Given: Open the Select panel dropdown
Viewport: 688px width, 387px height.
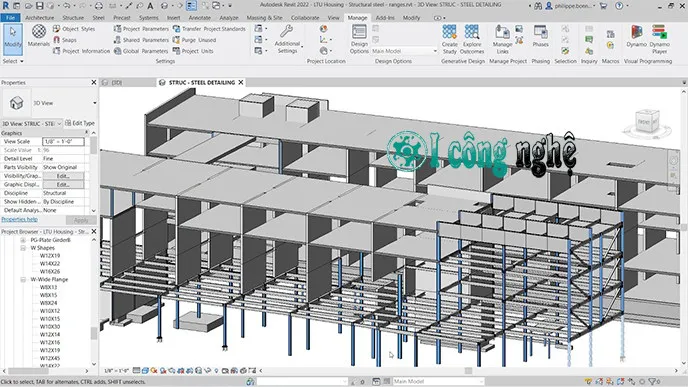Looking at the screenshot, I should [13, 61].
